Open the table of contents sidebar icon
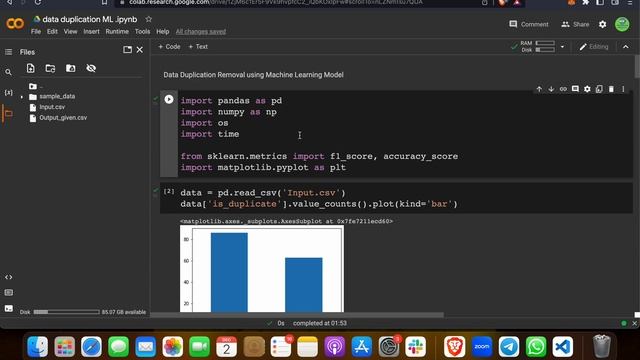 (8, 52)
